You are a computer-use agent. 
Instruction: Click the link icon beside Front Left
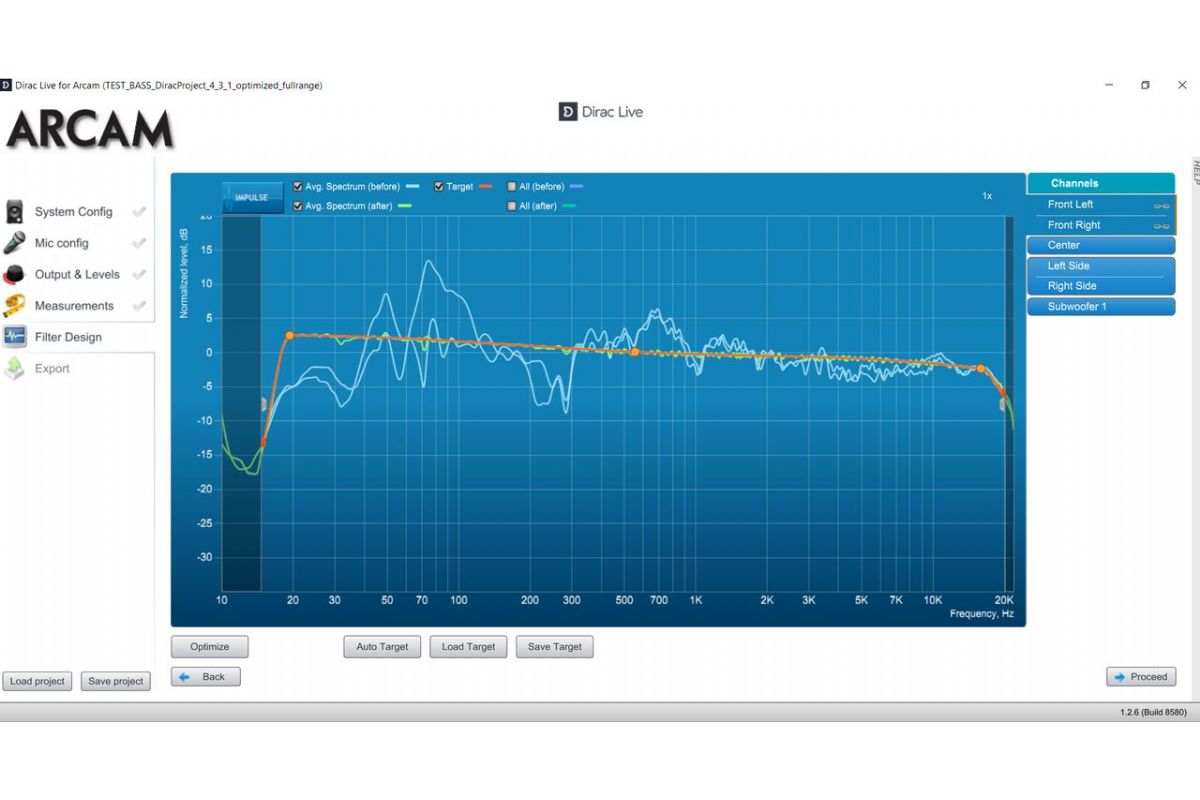click(1161, 205)
